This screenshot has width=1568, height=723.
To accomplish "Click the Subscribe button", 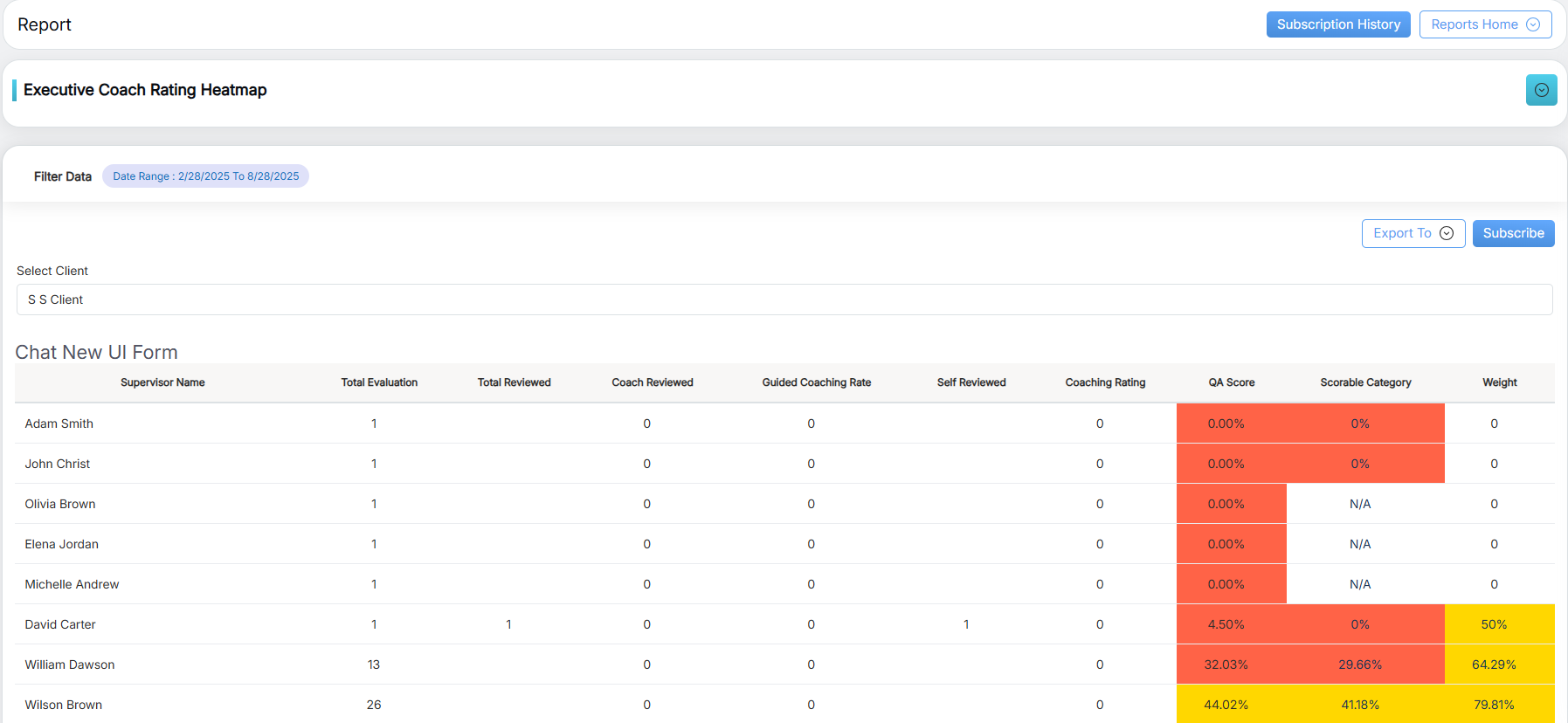I will pyautogui.click(x=1513, y=233).
